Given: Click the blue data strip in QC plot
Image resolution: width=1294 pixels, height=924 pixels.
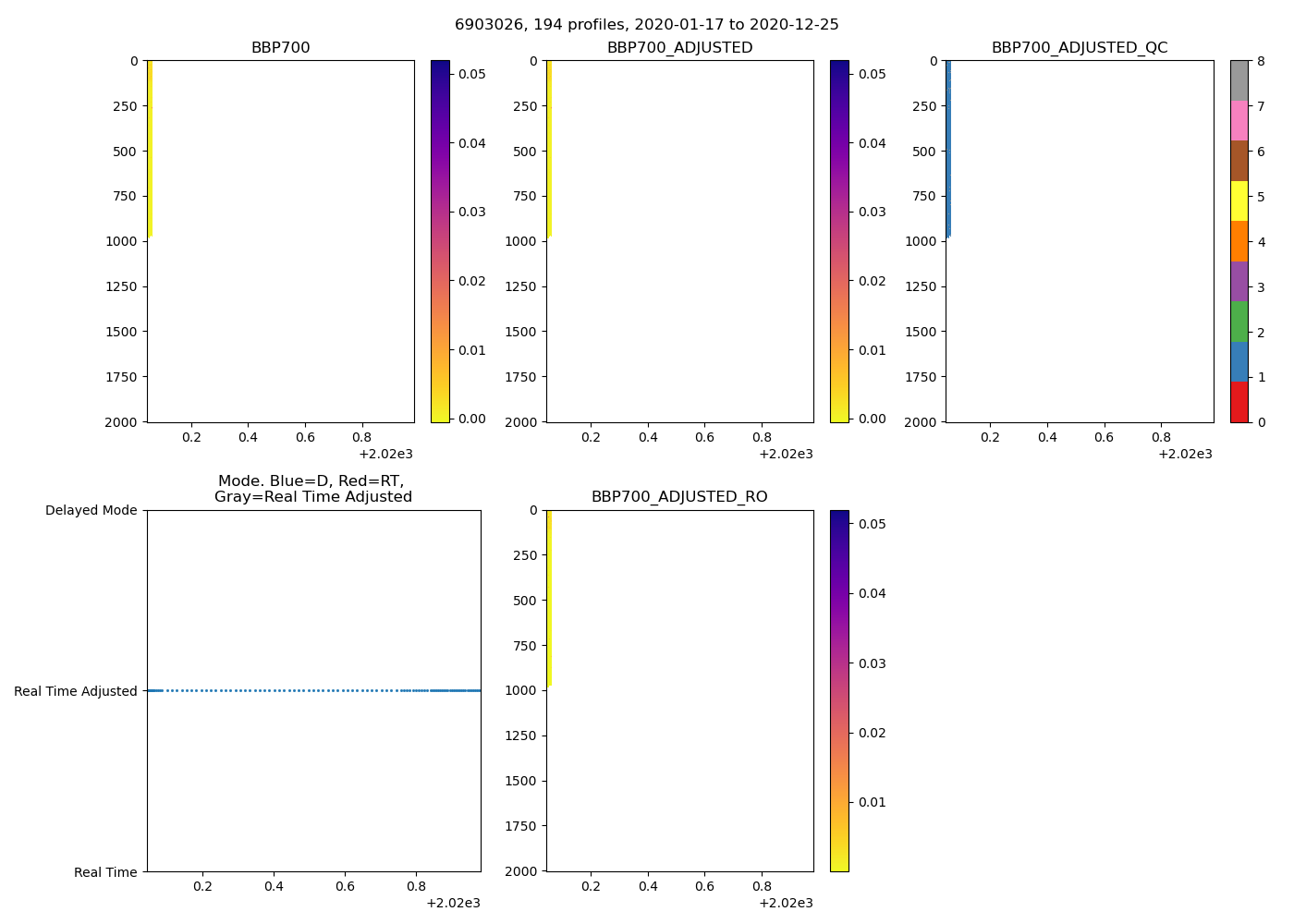Looking at the screenshot, I should pyautogui.click(x=947, y=148).
